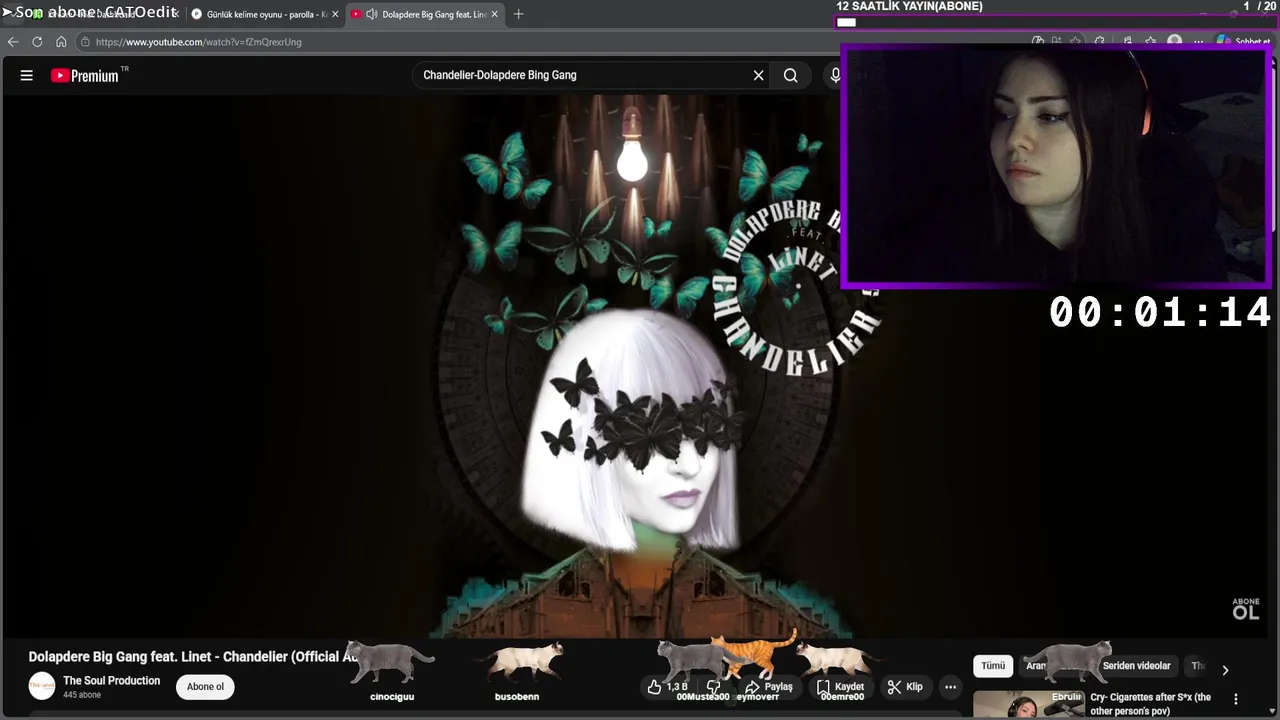The width and height of the screenshot is (1280, 720).
Task: View site information lock icon in address bar
Action: point(86,42)
